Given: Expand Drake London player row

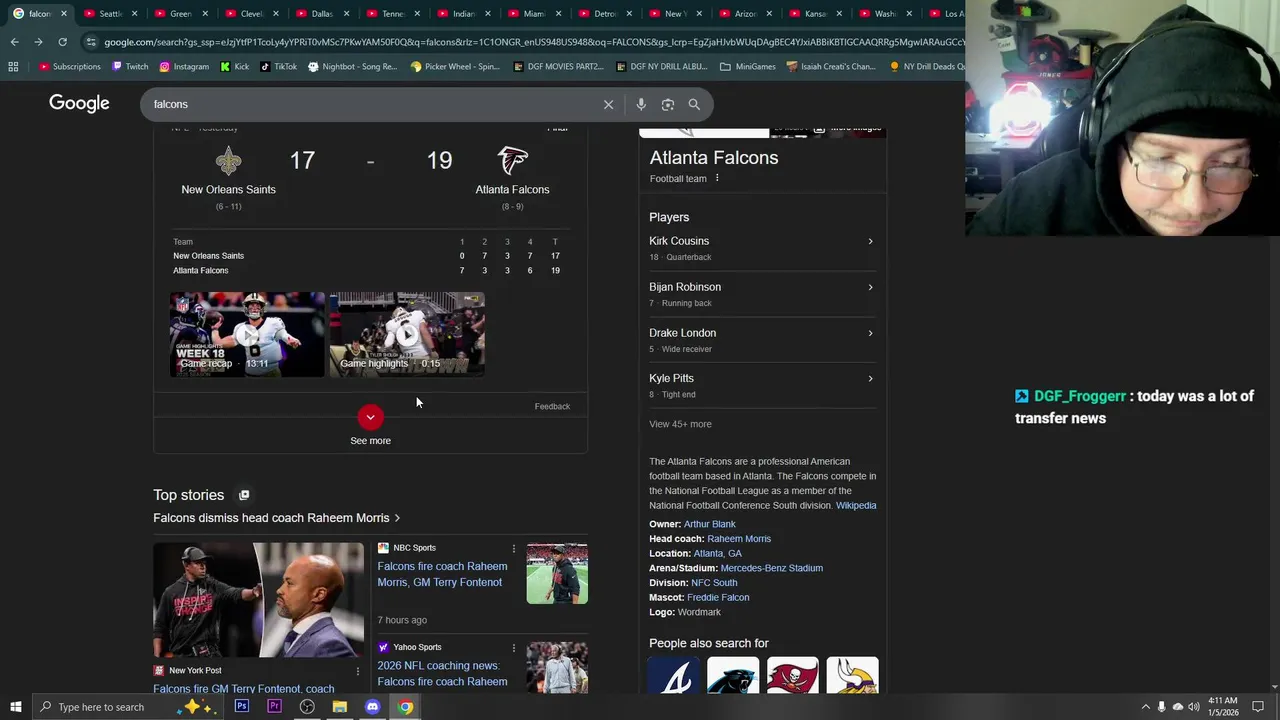Looking at the screenshot, I should pos(761,340).
